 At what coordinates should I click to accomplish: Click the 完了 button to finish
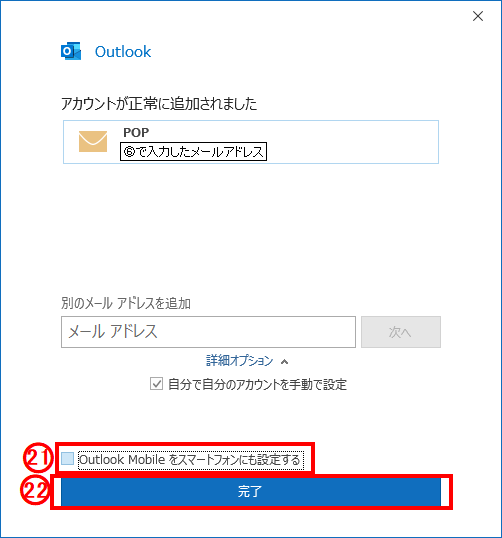point(251,491)
